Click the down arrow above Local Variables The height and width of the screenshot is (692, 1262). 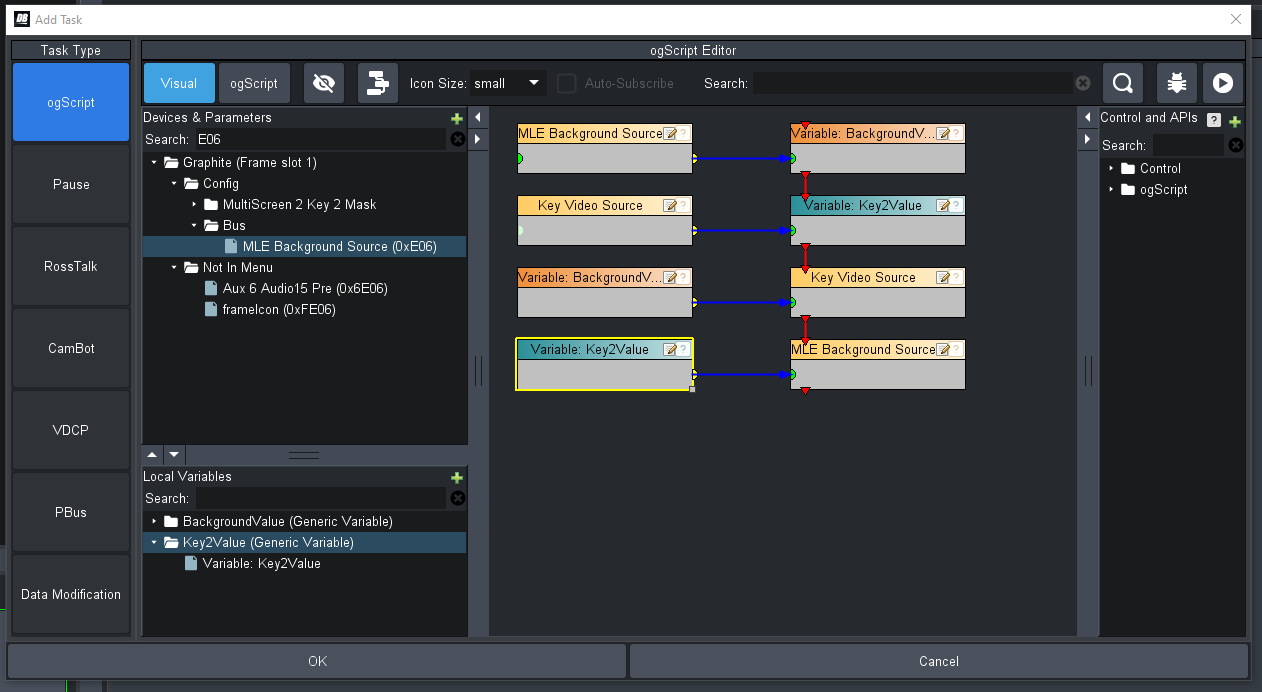pos(174,454)
